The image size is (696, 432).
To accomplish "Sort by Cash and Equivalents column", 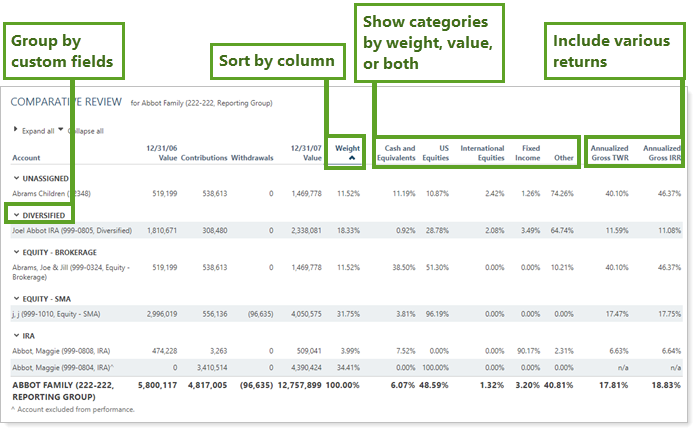I will (x=395, y=153).
